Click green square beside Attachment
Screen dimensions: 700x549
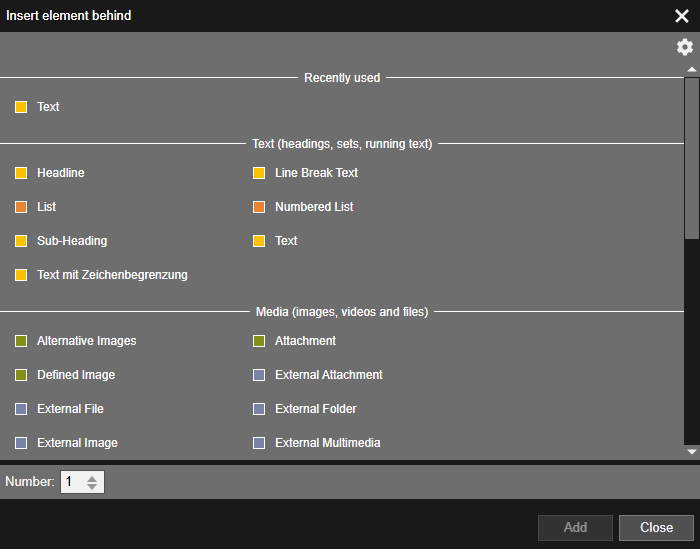pyautogui.click(x=259, y=341)
